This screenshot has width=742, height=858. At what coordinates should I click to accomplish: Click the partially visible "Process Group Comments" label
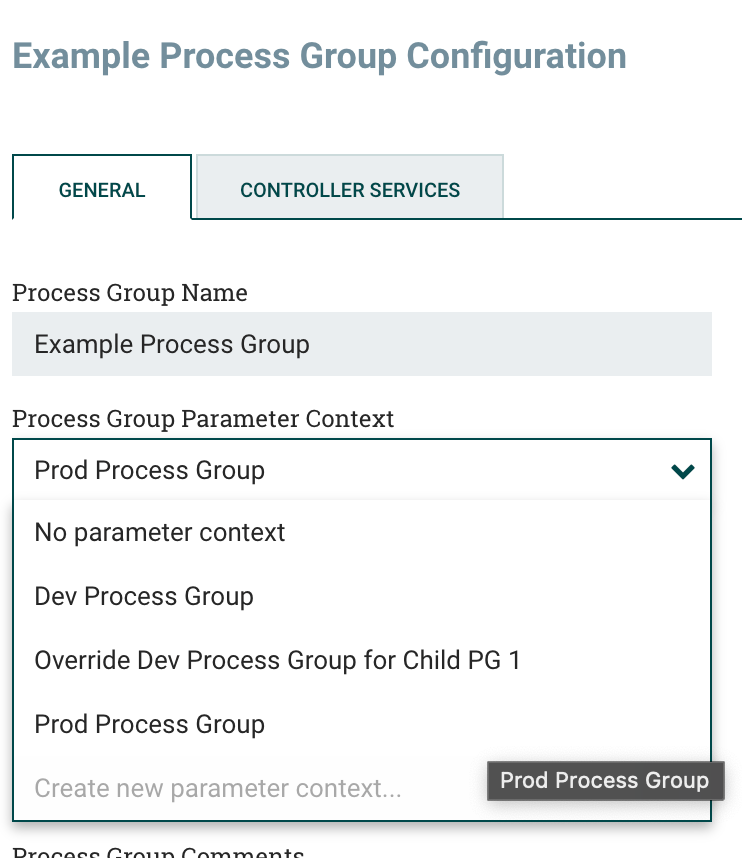158,853
